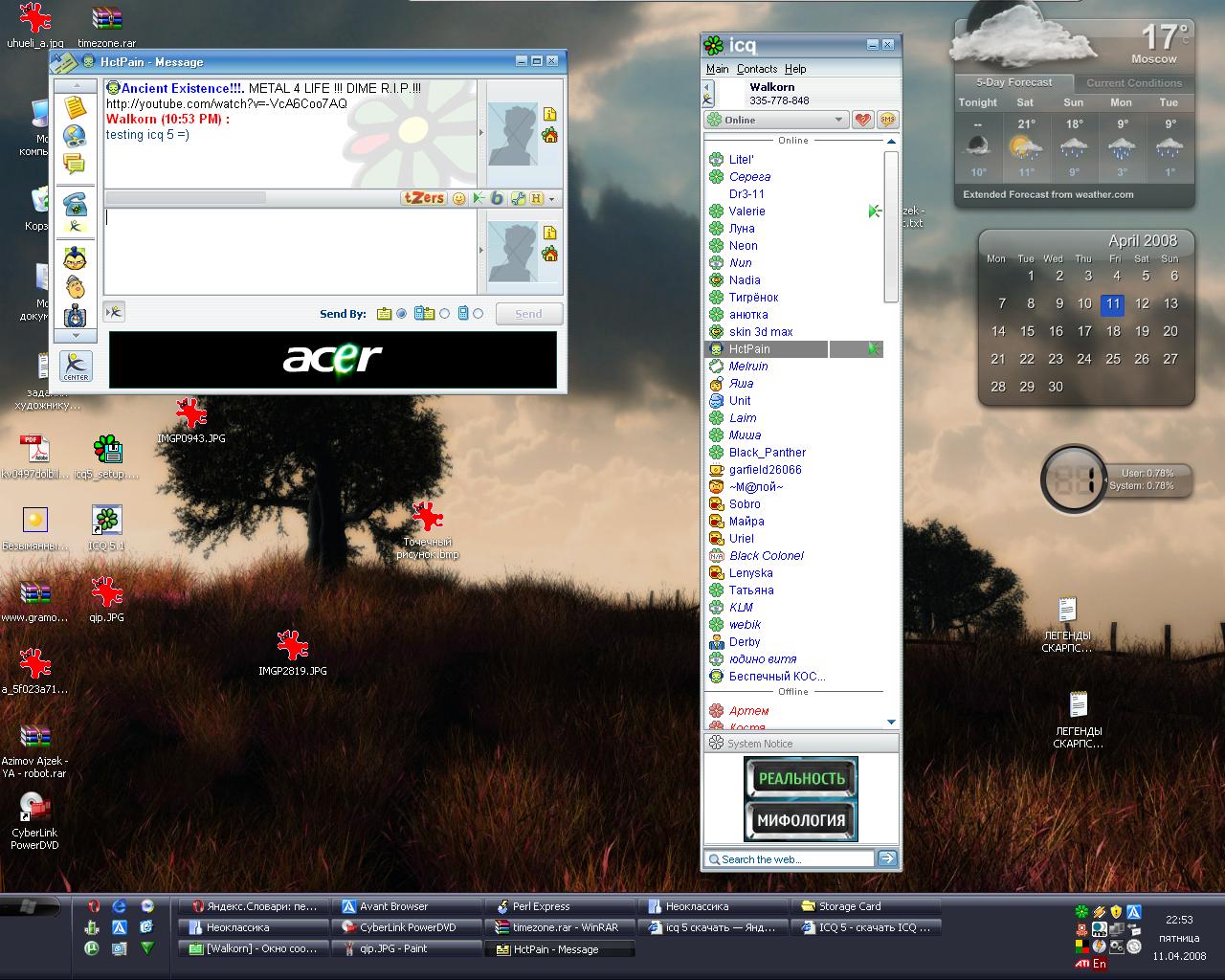Viewport: 1225px width, 980px height.
Task: Click the blue 'b' icon in message toolbar
Action: [x=497, y=198]
